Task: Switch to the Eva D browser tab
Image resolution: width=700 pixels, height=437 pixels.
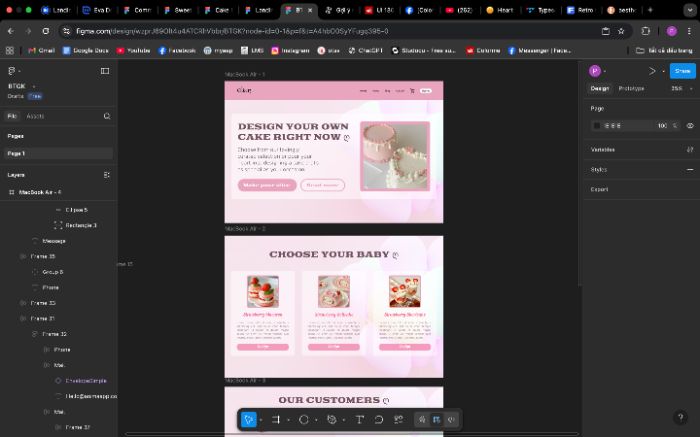Action: (x=97, y=10)
